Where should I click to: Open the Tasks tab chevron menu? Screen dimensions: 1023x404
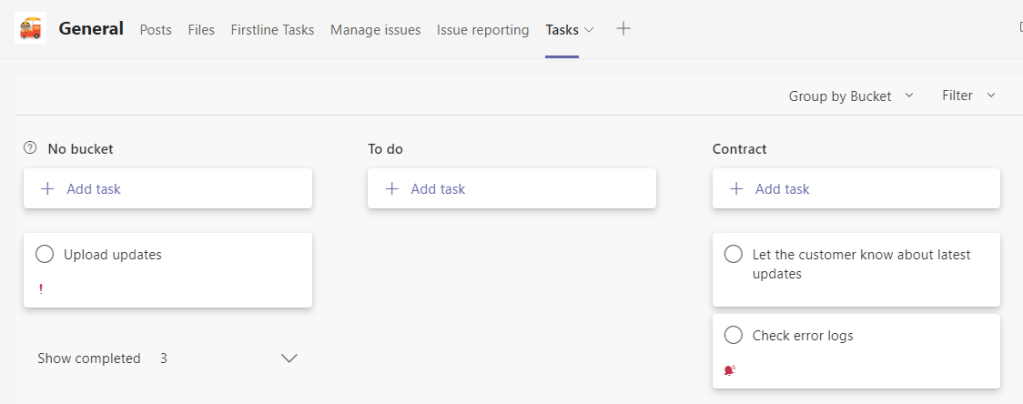click(589, 30)
